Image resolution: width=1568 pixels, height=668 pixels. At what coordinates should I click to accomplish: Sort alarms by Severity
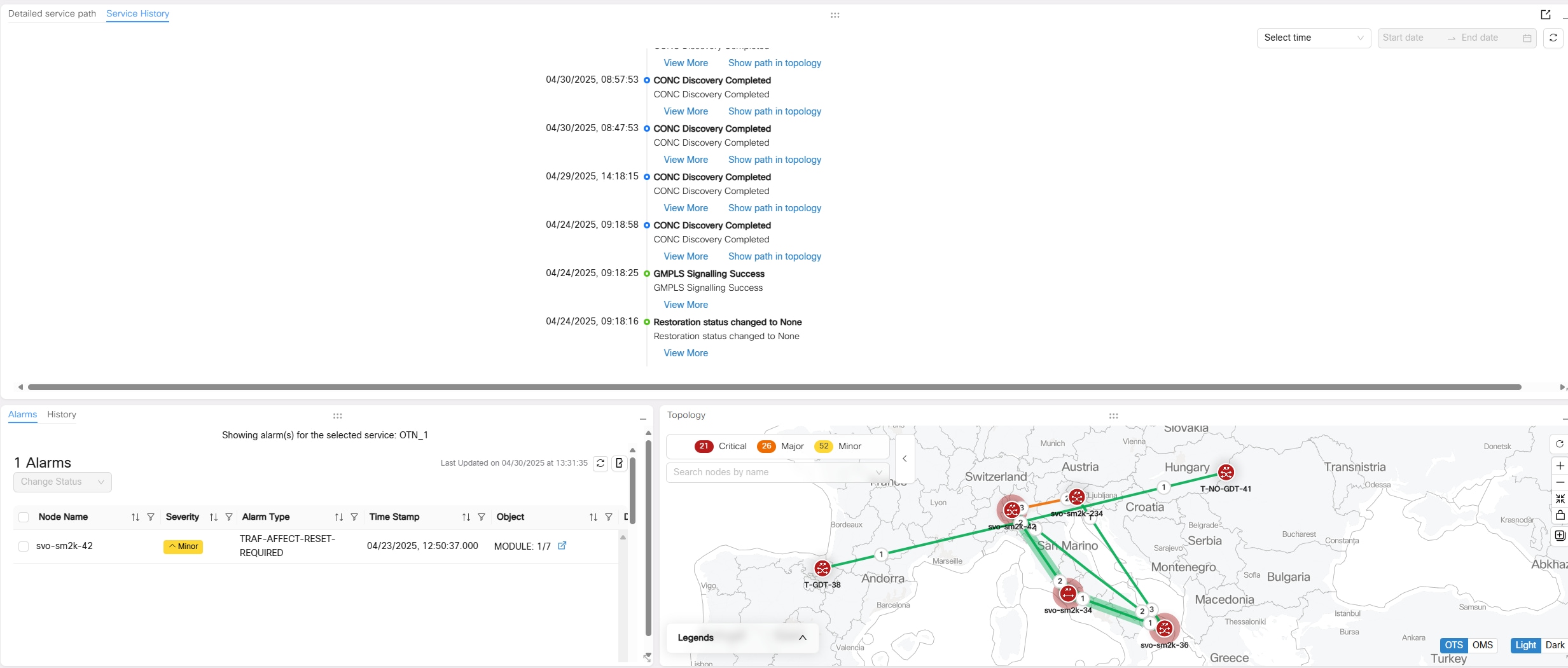pyautogui.click(x=214, y=517)
